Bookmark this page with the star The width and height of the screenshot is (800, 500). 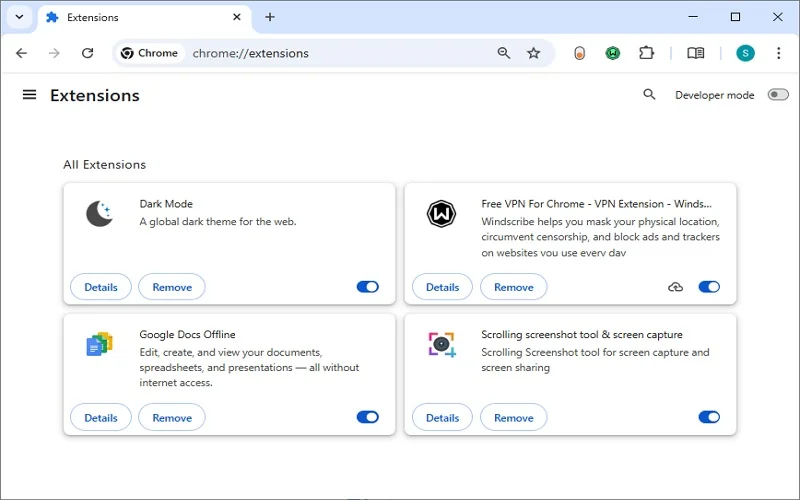[534, 53]
